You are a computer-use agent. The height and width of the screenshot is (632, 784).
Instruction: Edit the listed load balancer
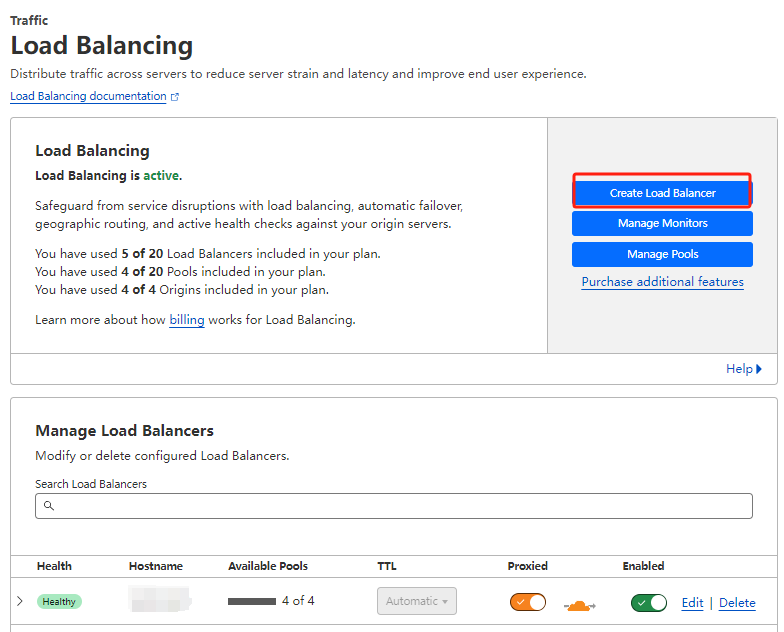tap(692, 603)
